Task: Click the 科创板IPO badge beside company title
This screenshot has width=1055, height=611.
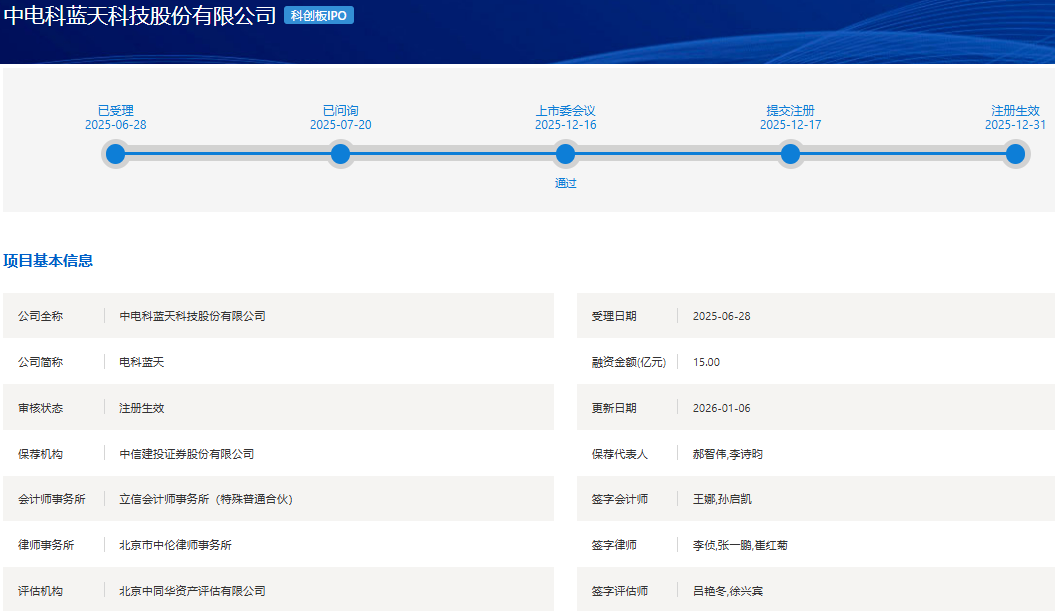Action: pyautogui.click(x=319, y=16)
